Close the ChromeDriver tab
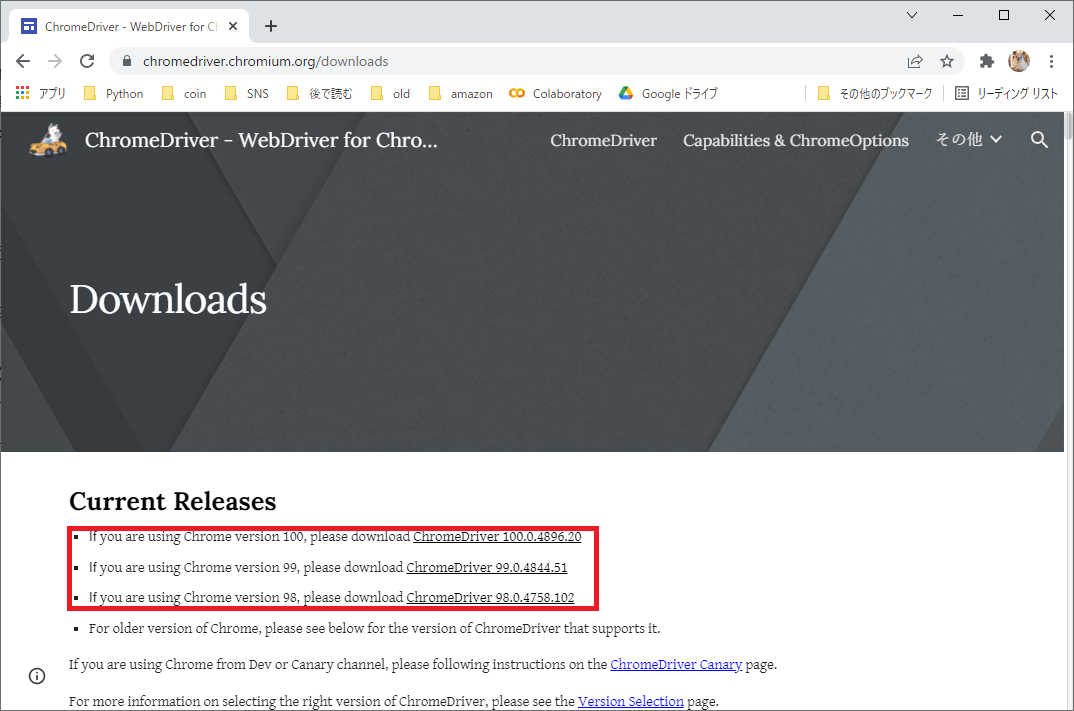1074x711 pixels. [233, 26]
